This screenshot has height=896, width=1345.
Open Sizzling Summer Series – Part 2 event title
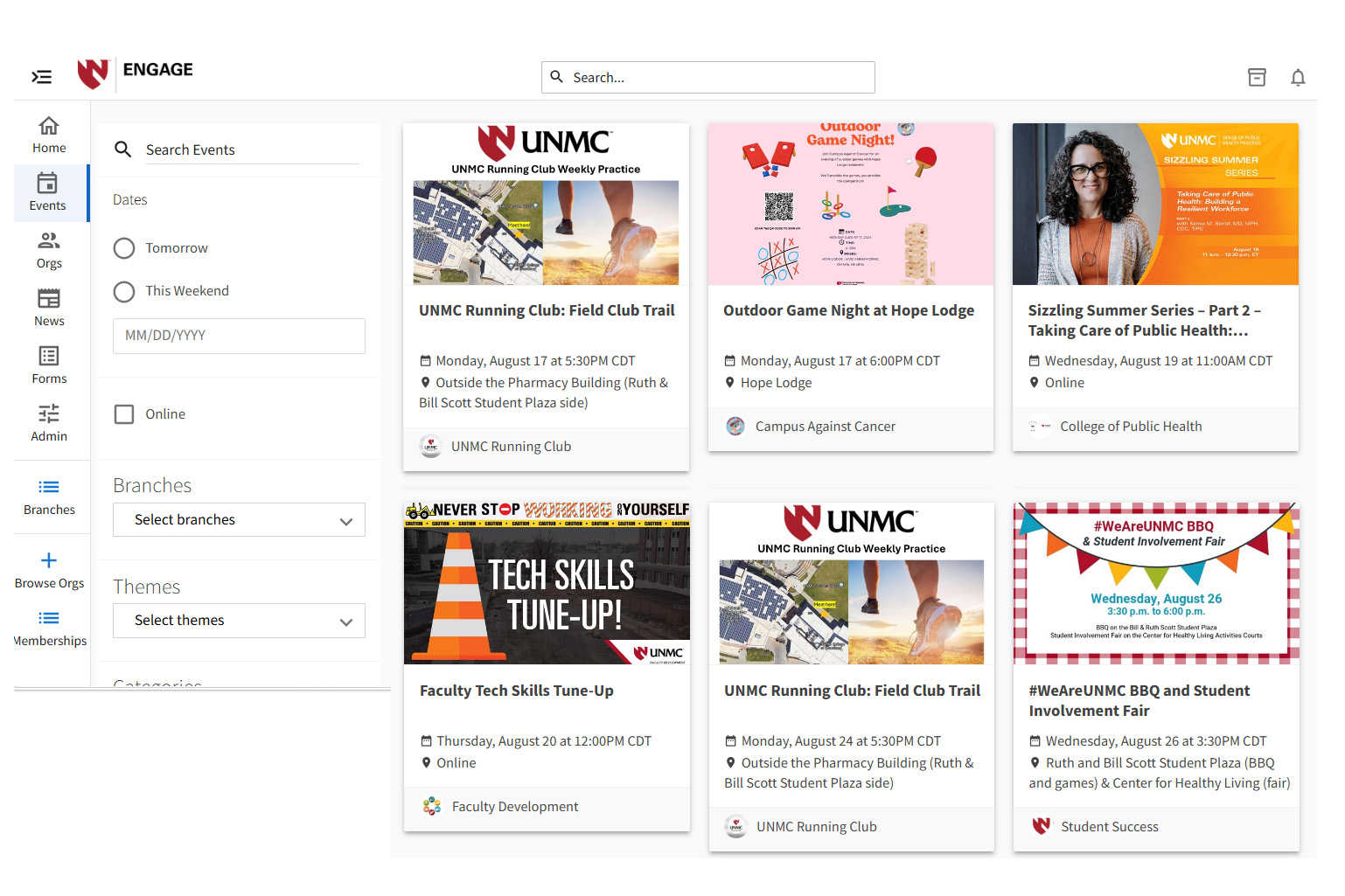point(1144,321)
